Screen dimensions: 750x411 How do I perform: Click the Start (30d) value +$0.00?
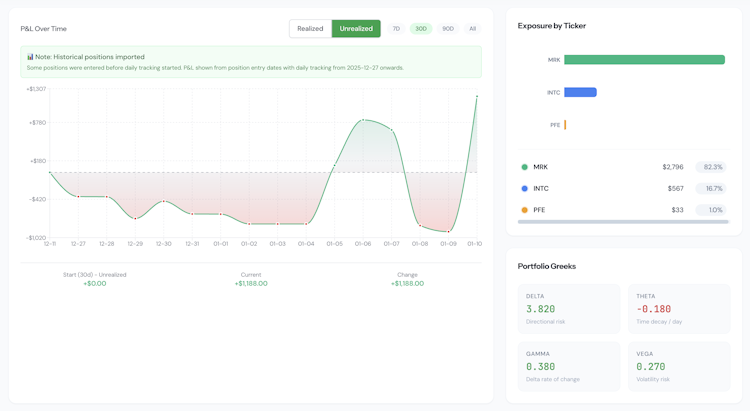click(x=95, y=284)
